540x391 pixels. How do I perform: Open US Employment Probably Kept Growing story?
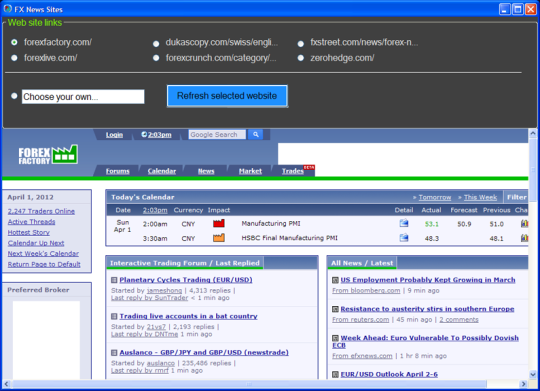[x=428, y=280]
